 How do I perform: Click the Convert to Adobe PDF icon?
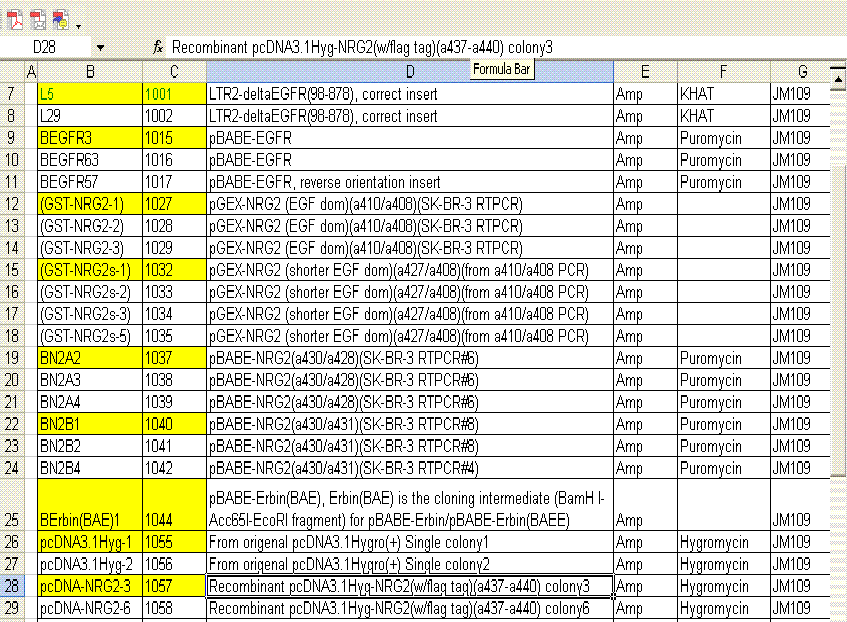15,21
